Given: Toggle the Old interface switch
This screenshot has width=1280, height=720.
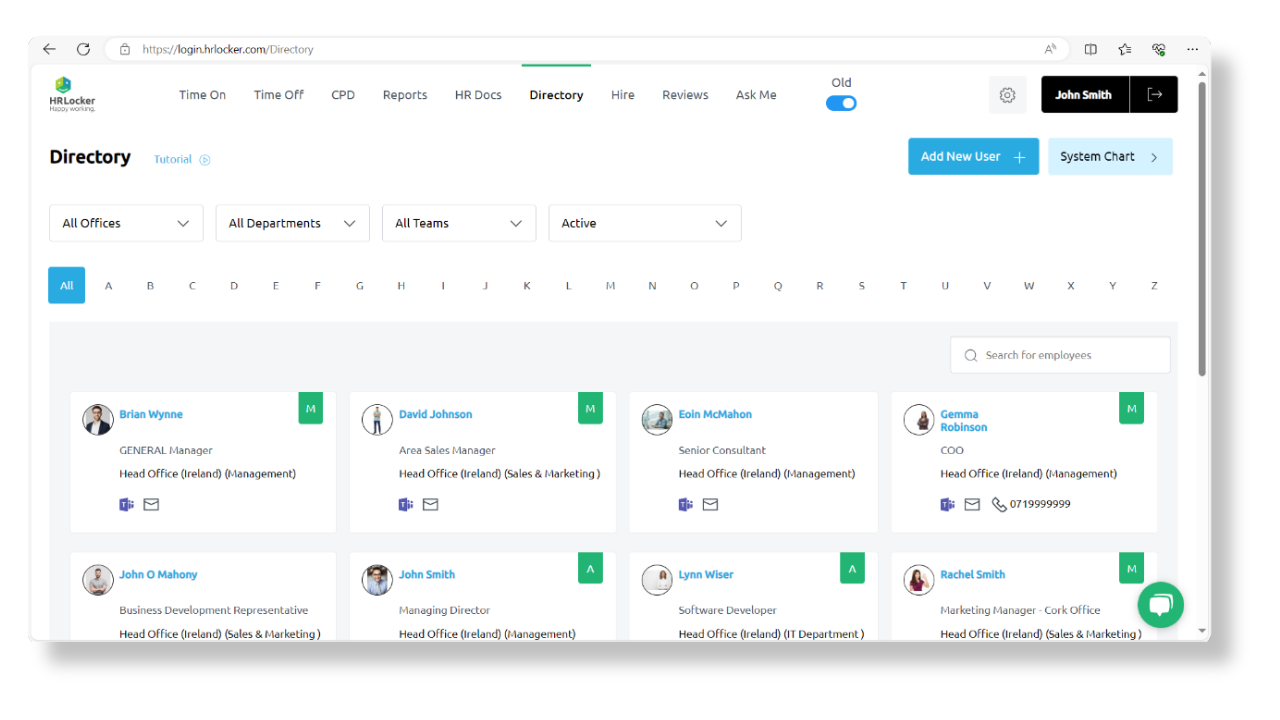Looking at the screenshot, I should (x=841, y=102).
